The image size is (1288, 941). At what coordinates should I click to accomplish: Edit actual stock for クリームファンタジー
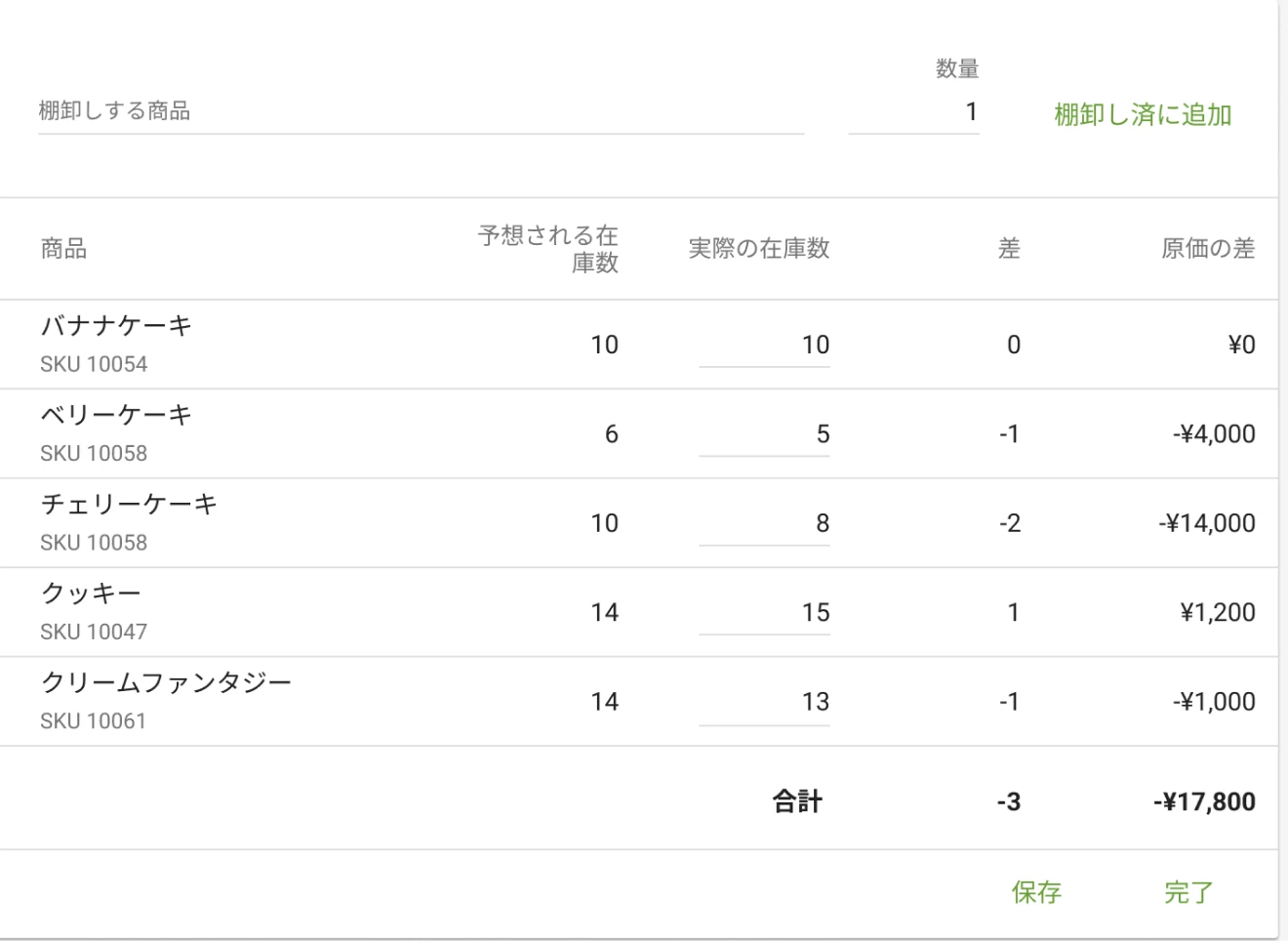(x=764, y=702)
